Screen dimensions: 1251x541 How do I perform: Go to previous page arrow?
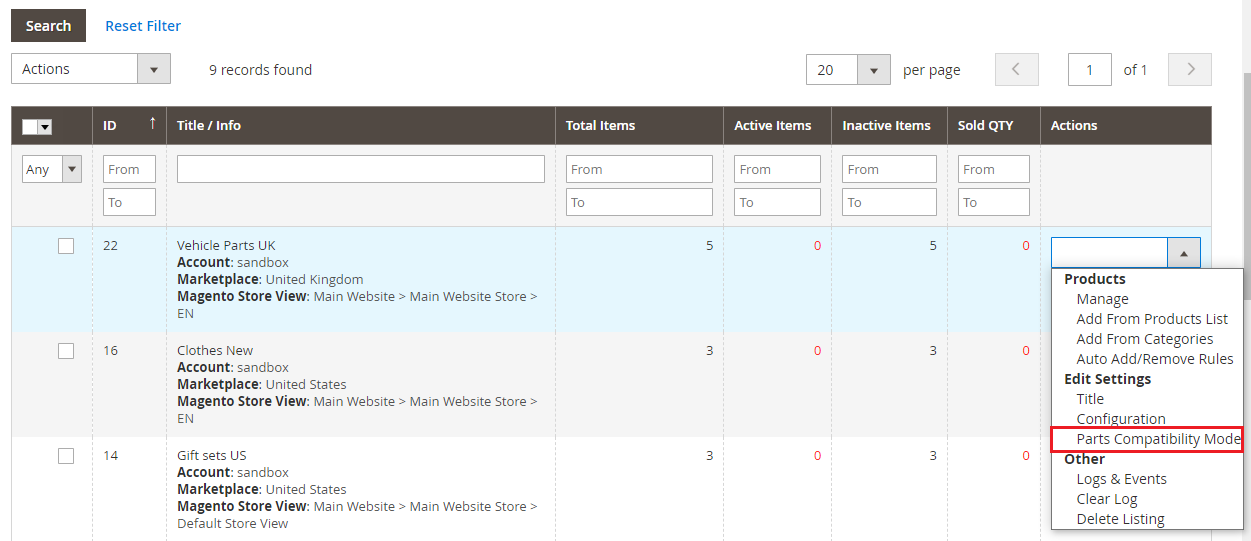coord(1016,70)
